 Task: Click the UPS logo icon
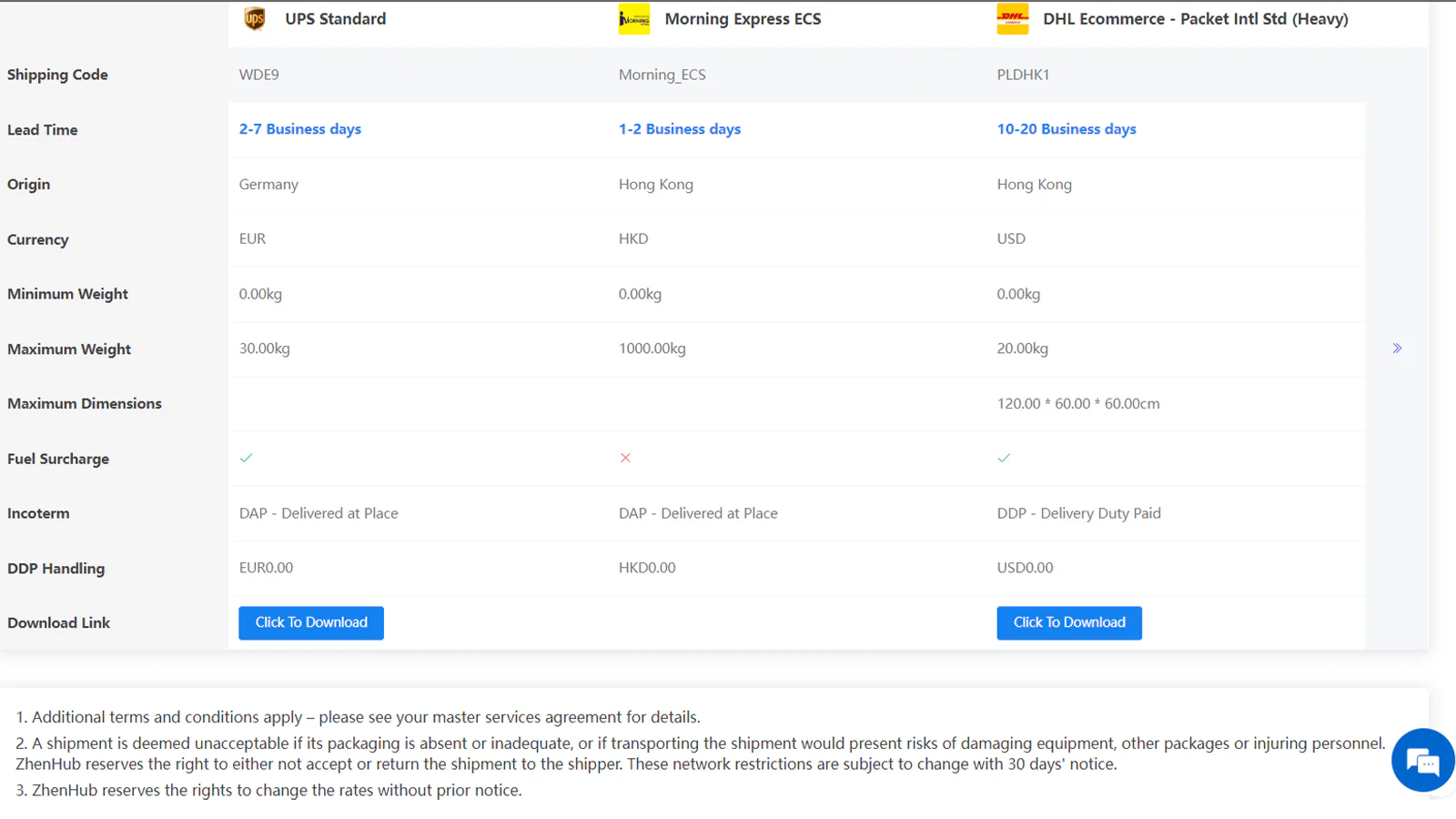click(x=255, y=18)
